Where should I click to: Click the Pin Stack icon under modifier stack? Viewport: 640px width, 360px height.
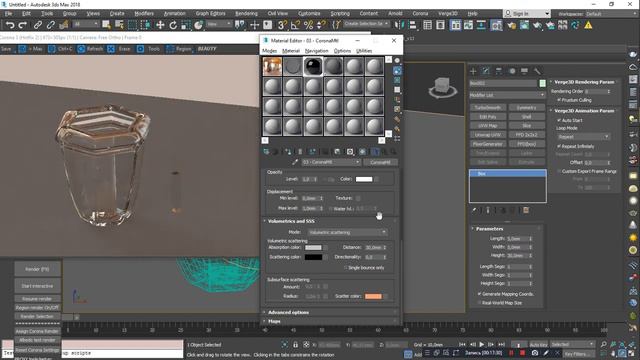pyautogui.click(x=474, y=210)
